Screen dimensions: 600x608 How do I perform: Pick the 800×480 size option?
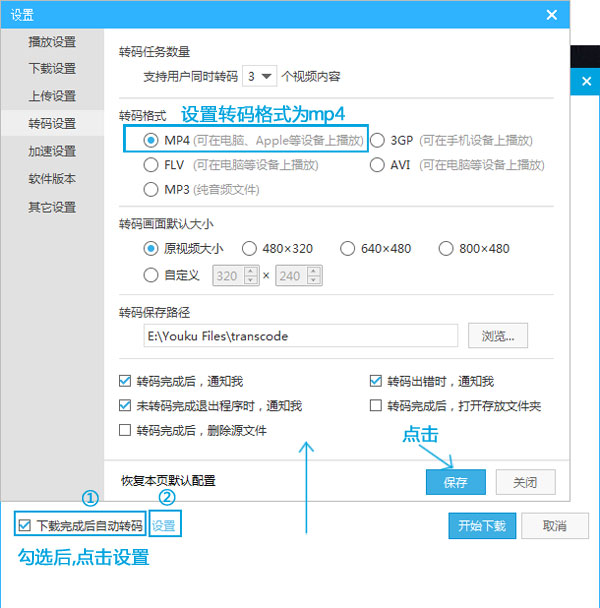click(x=446, y=249)
